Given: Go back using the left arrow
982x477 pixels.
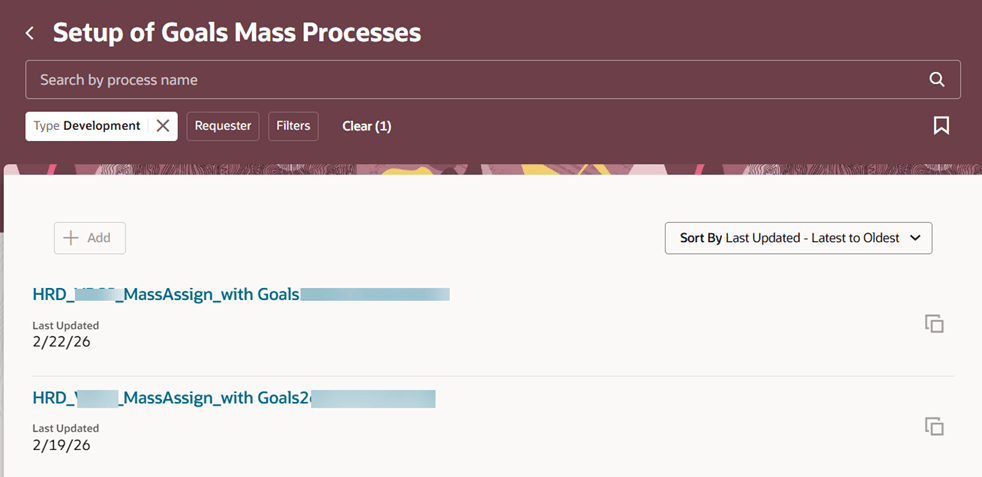Looking at the screenshot, I should pyautogui.click(x=30, y=34).
